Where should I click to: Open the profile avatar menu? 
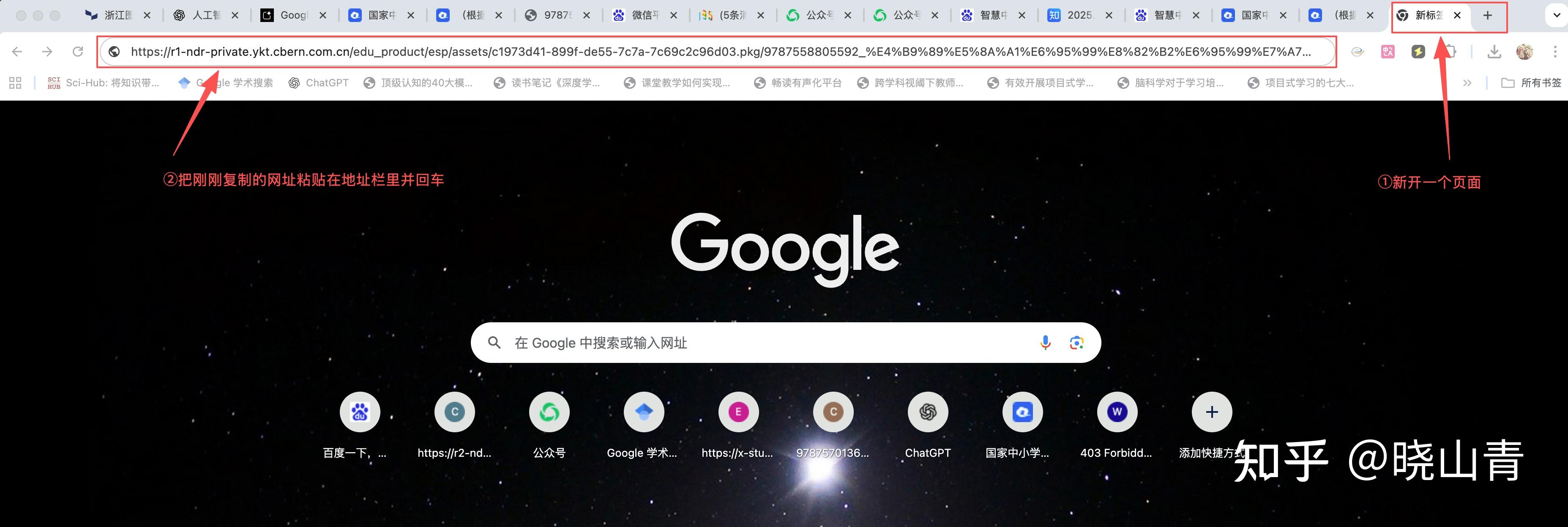1525,52
